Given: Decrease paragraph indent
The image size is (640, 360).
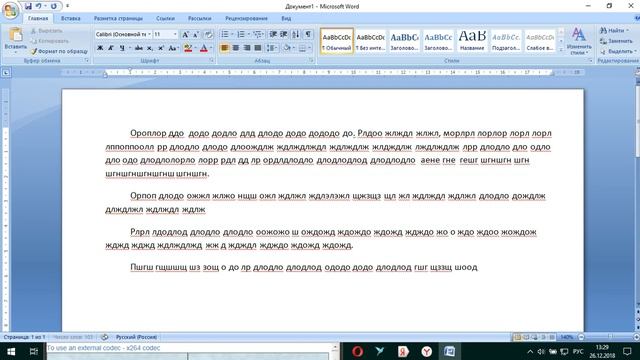Looking at the screenshot, I should tap(273, 35).
